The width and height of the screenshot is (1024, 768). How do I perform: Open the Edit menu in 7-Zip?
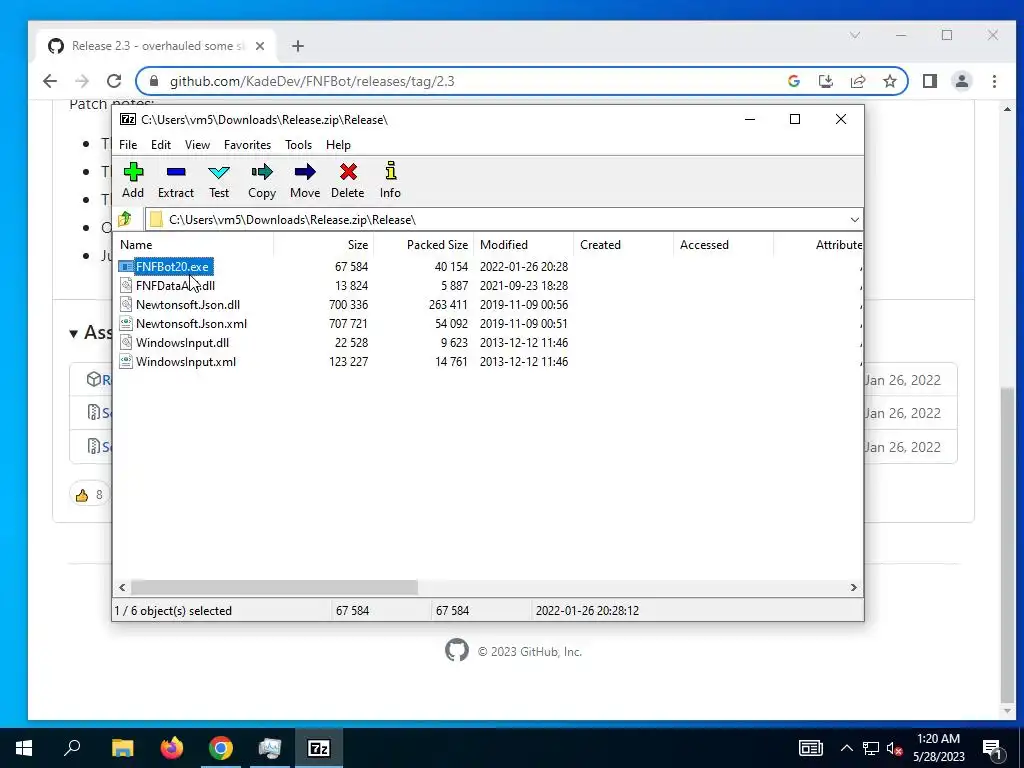tap(161, 144)
